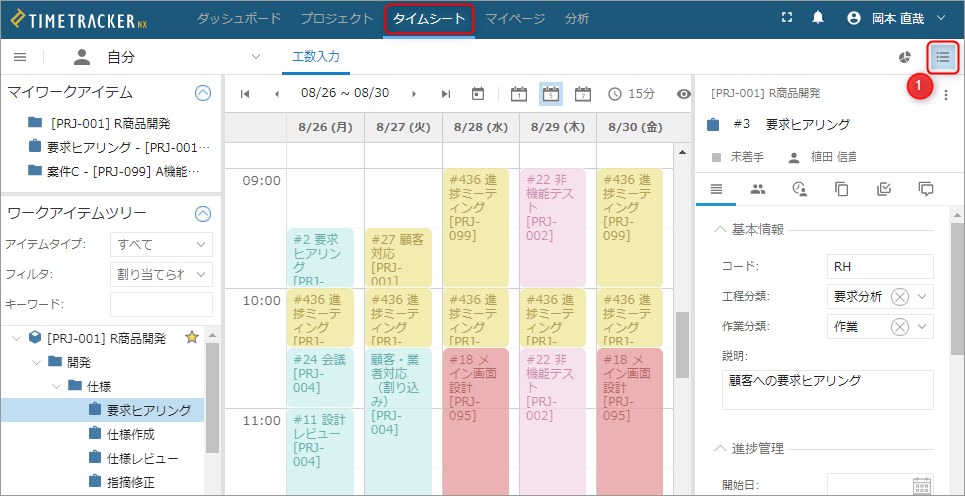The height and width of the screenshot is (496, 965).
Task: Clear the 作業分類 value
Action: [x=900, y=327]
